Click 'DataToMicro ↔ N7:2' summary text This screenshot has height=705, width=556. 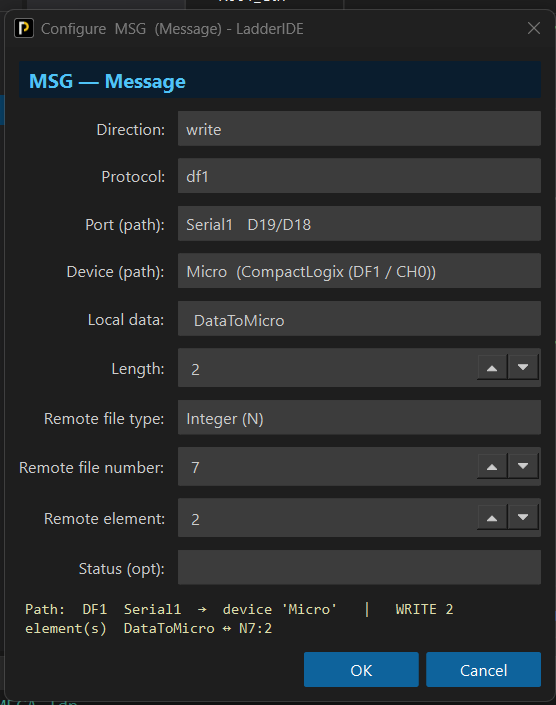[x=198, y=628]
